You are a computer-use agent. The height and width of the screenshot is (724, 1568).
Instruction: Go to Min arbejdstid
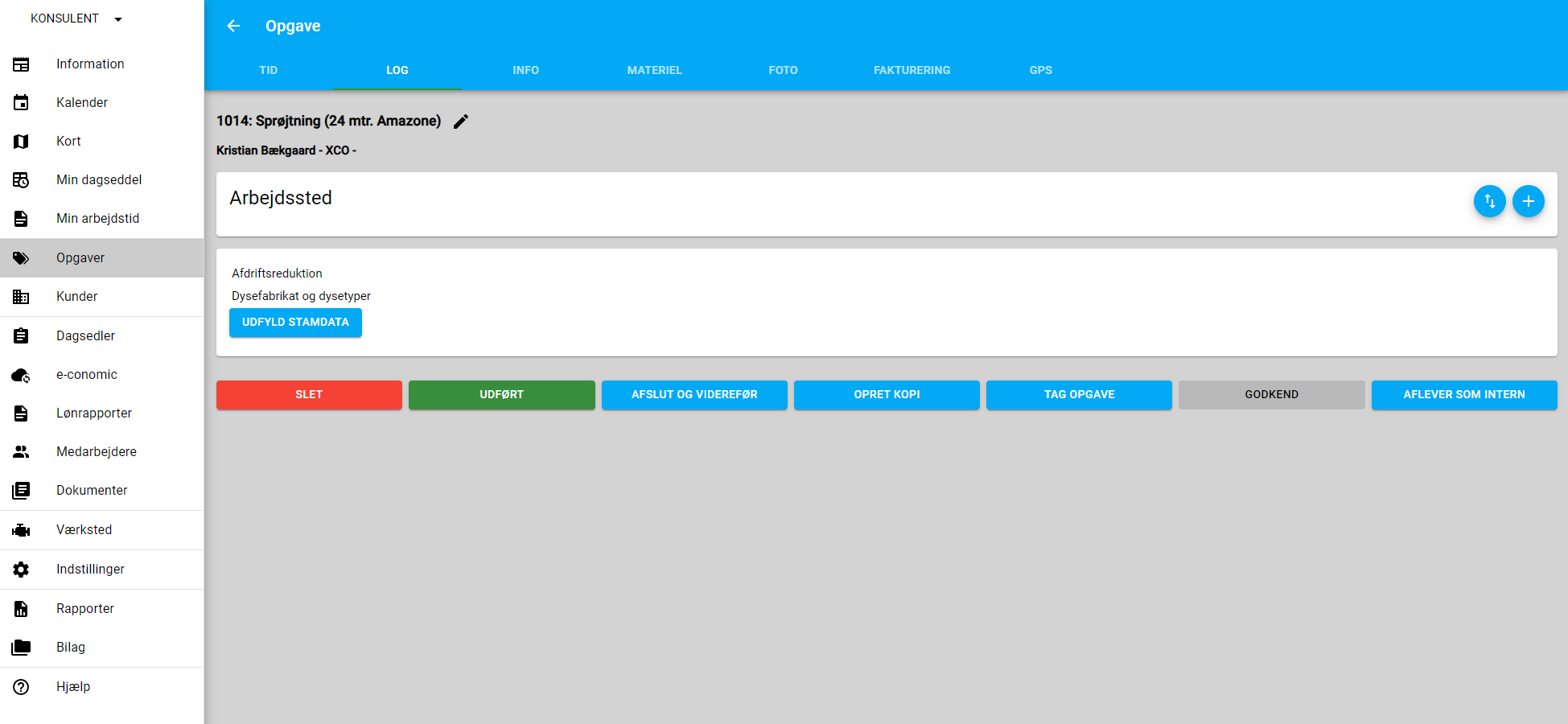(x=101, y=219)
